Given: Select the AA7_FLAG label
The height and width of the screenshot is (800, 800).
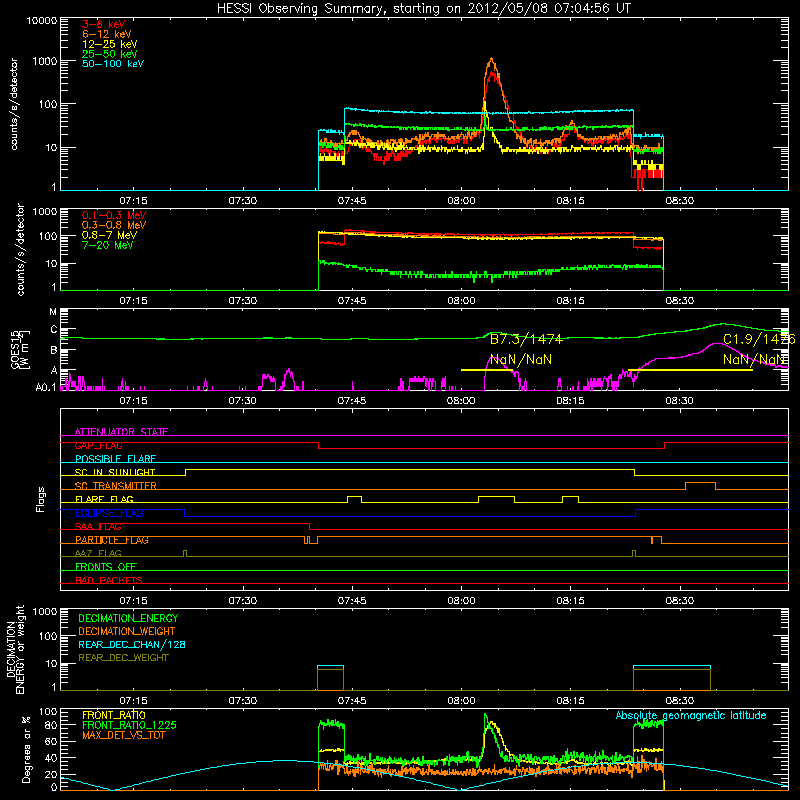Looking at the screenshot, I should 98,553.
